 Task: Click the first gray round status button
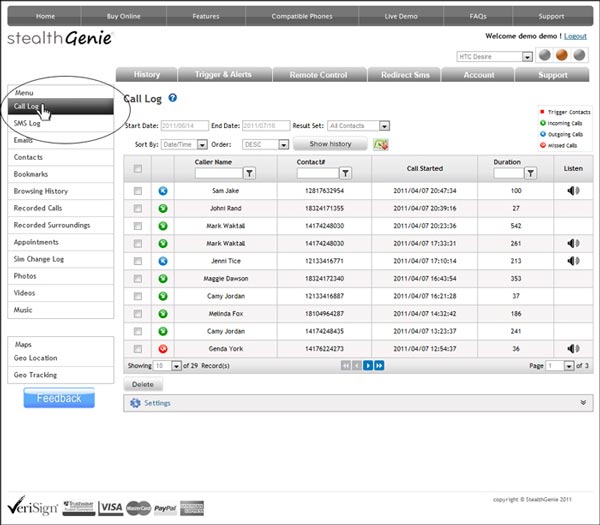[x=545, y=55]
